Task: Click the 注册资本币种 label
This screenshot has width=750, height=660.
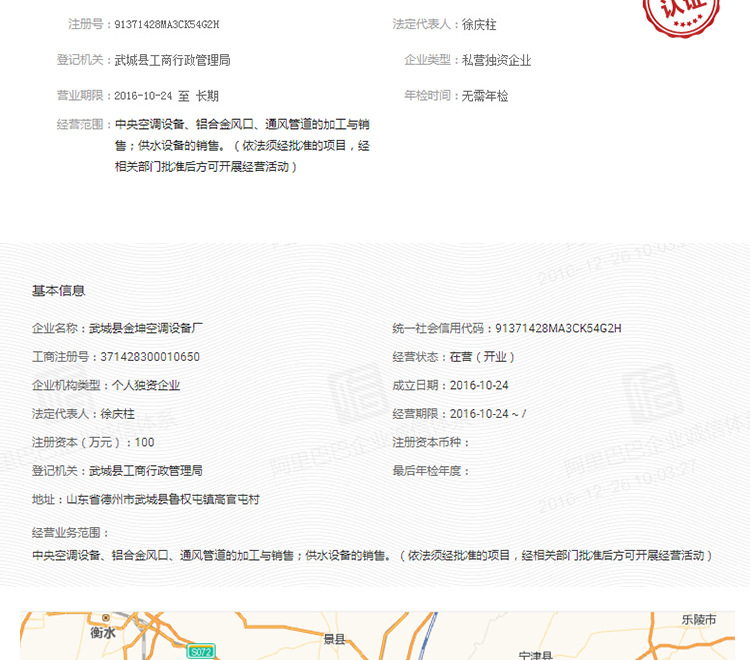Action: coord(430,442)
